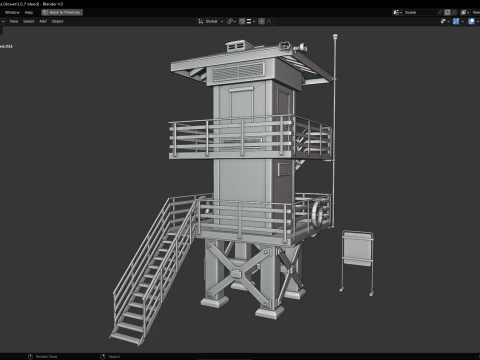Screen dimensions: 480x360
Task: Open the proportional editing falloff dropdown
Action: [271, 21]
